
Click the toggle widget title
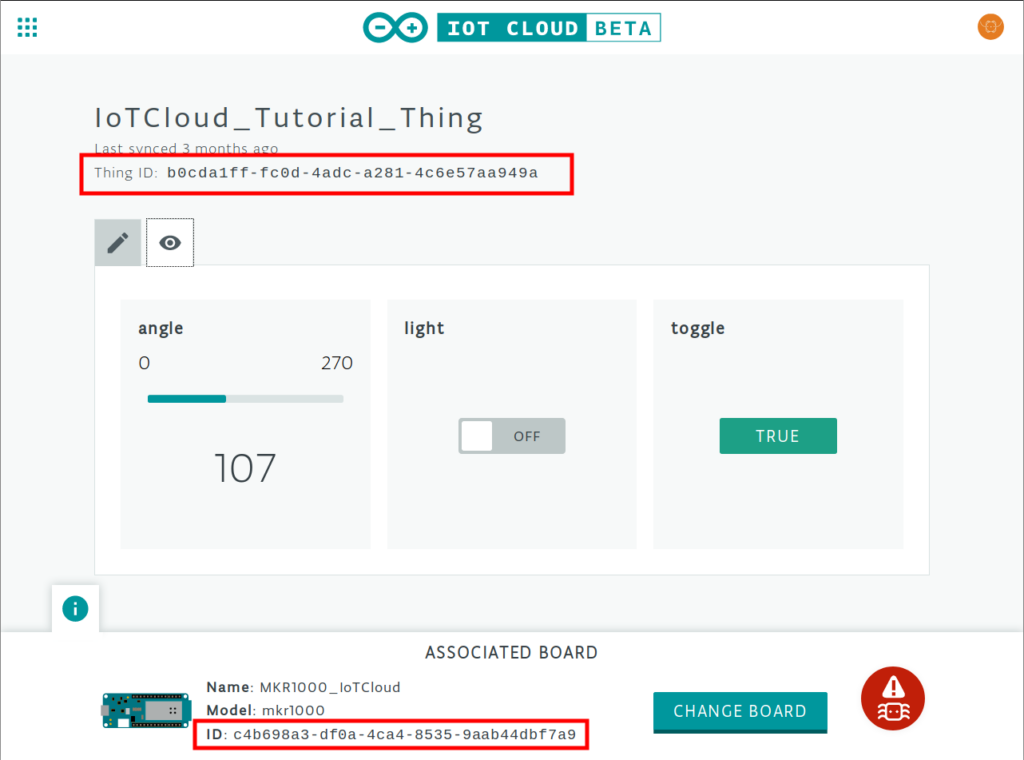tap(697, 328)
